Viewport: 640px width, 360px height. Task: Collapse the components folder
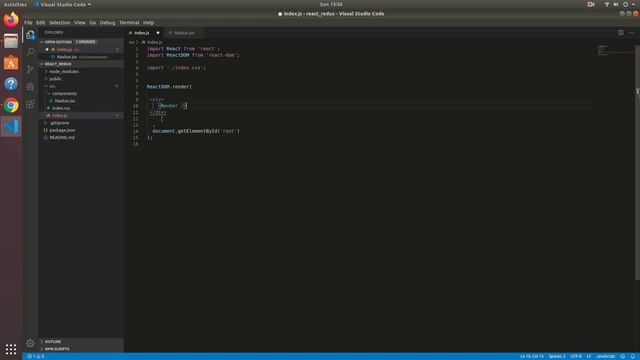[x=49, y=93]
